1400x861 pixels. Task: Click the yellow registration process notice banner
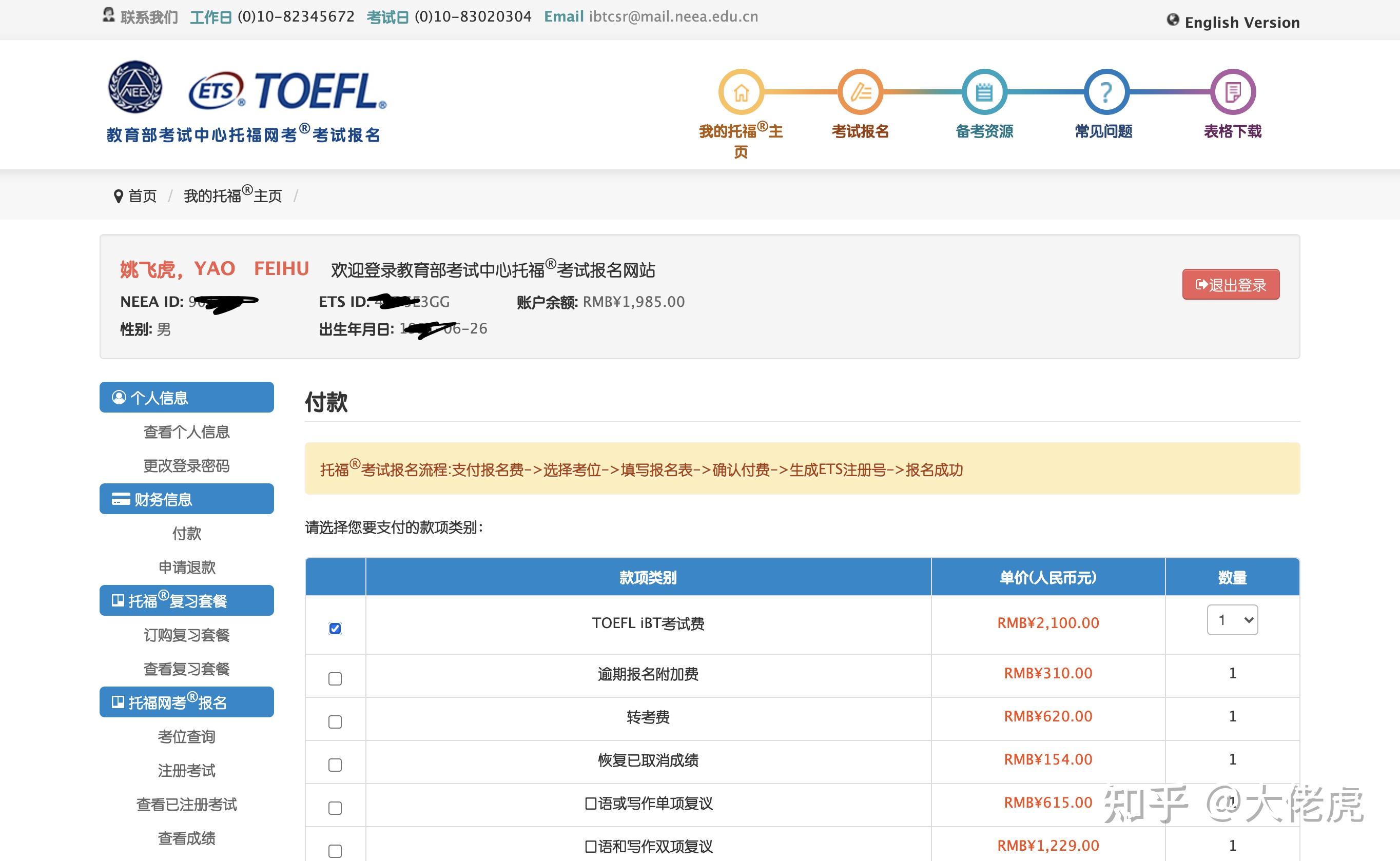tap(802, 468)
